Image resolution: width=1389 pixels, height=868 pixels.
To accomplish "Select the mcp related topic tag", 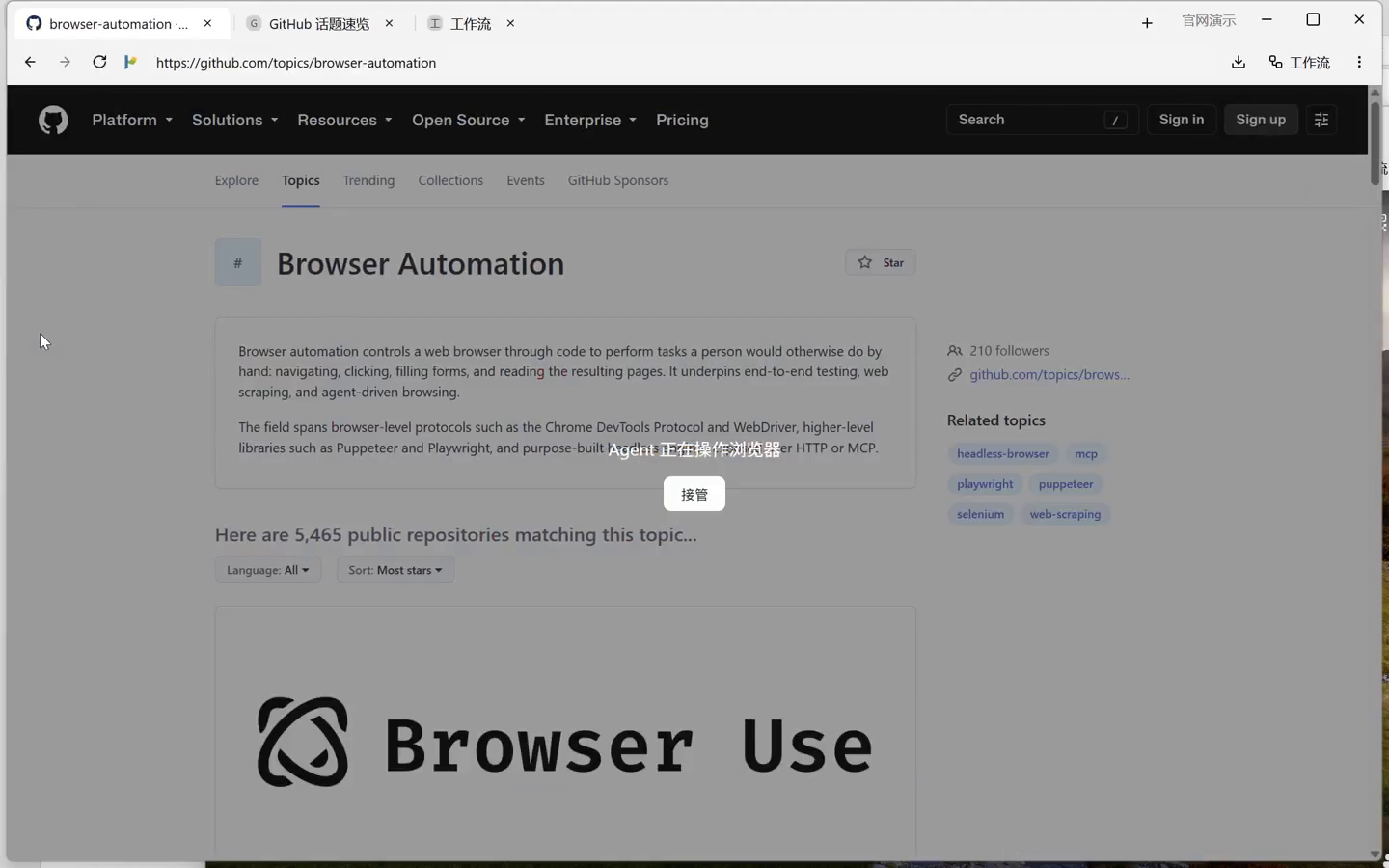I will 1086,453.
